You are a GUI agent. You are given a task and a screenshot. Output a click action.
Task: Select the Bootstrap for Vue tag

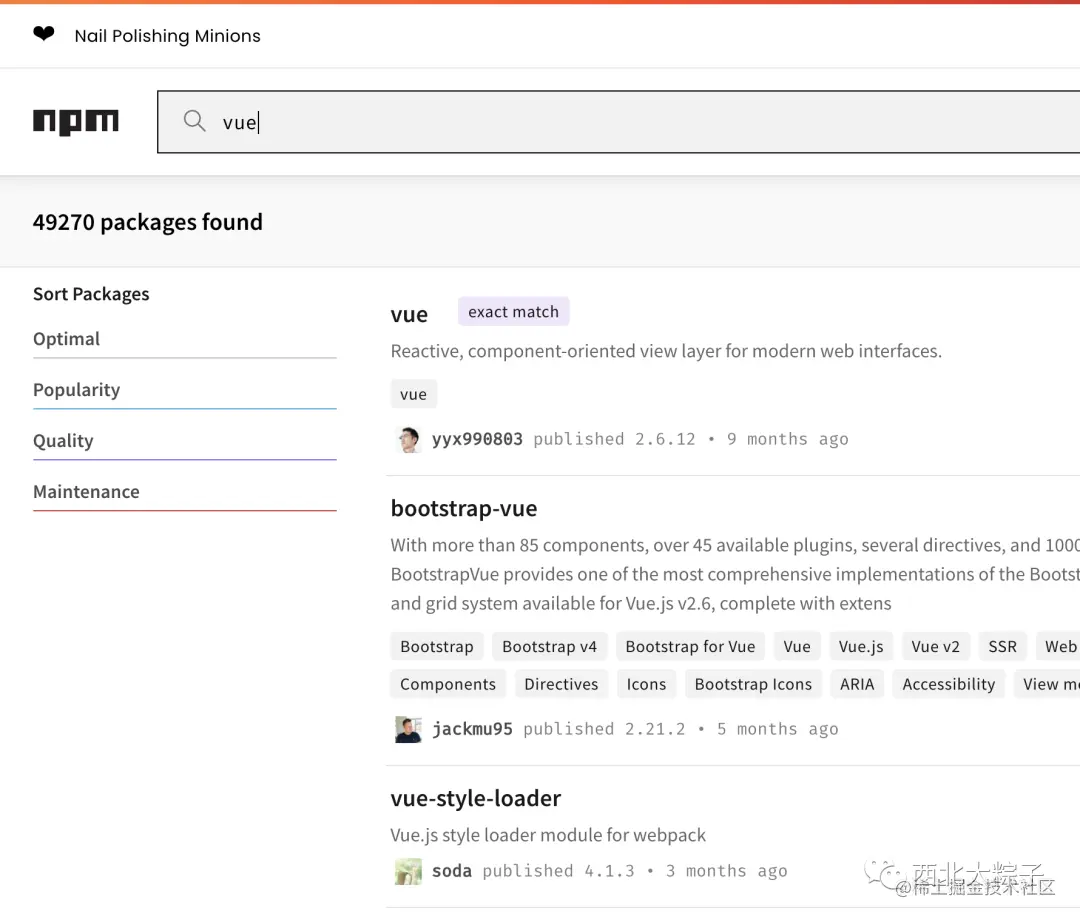(x=690, y=647)
